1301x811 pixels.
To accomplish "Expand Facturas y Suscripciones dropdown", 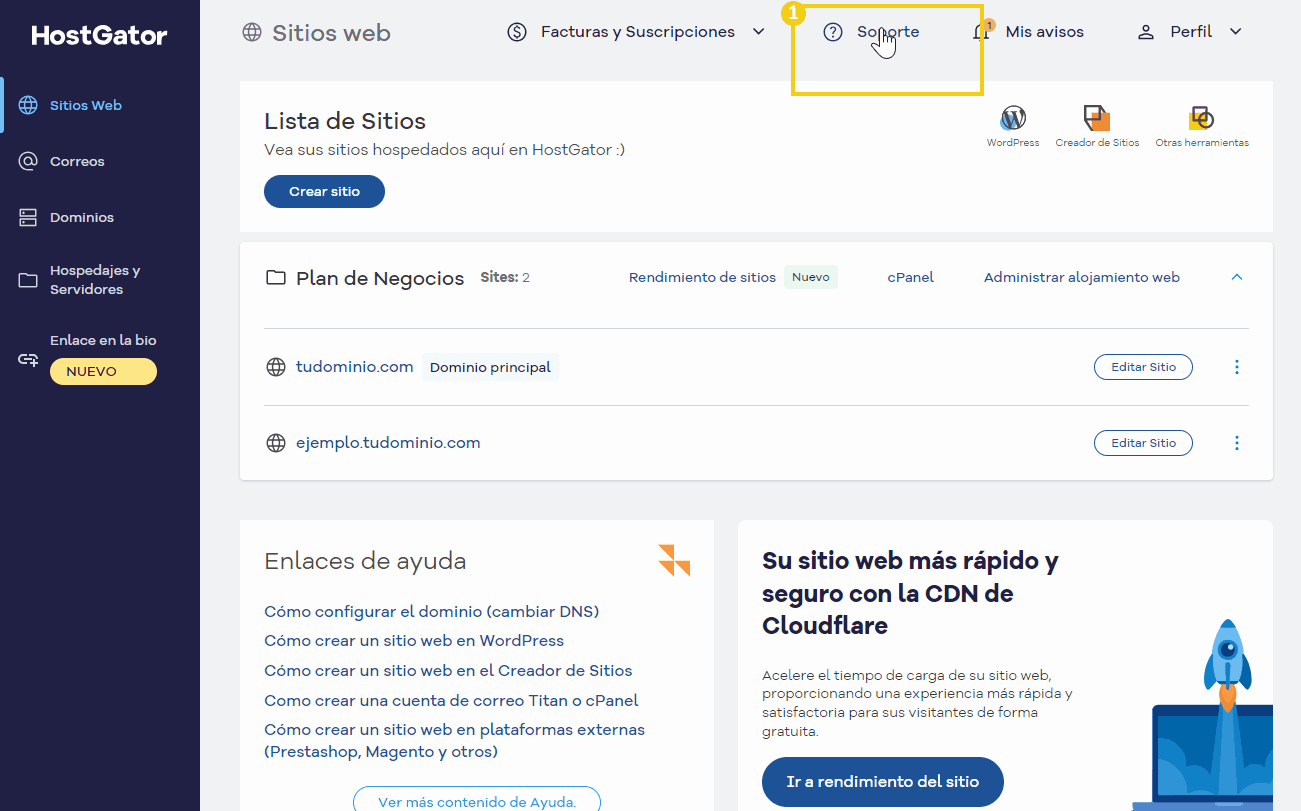I will point(758,32).
